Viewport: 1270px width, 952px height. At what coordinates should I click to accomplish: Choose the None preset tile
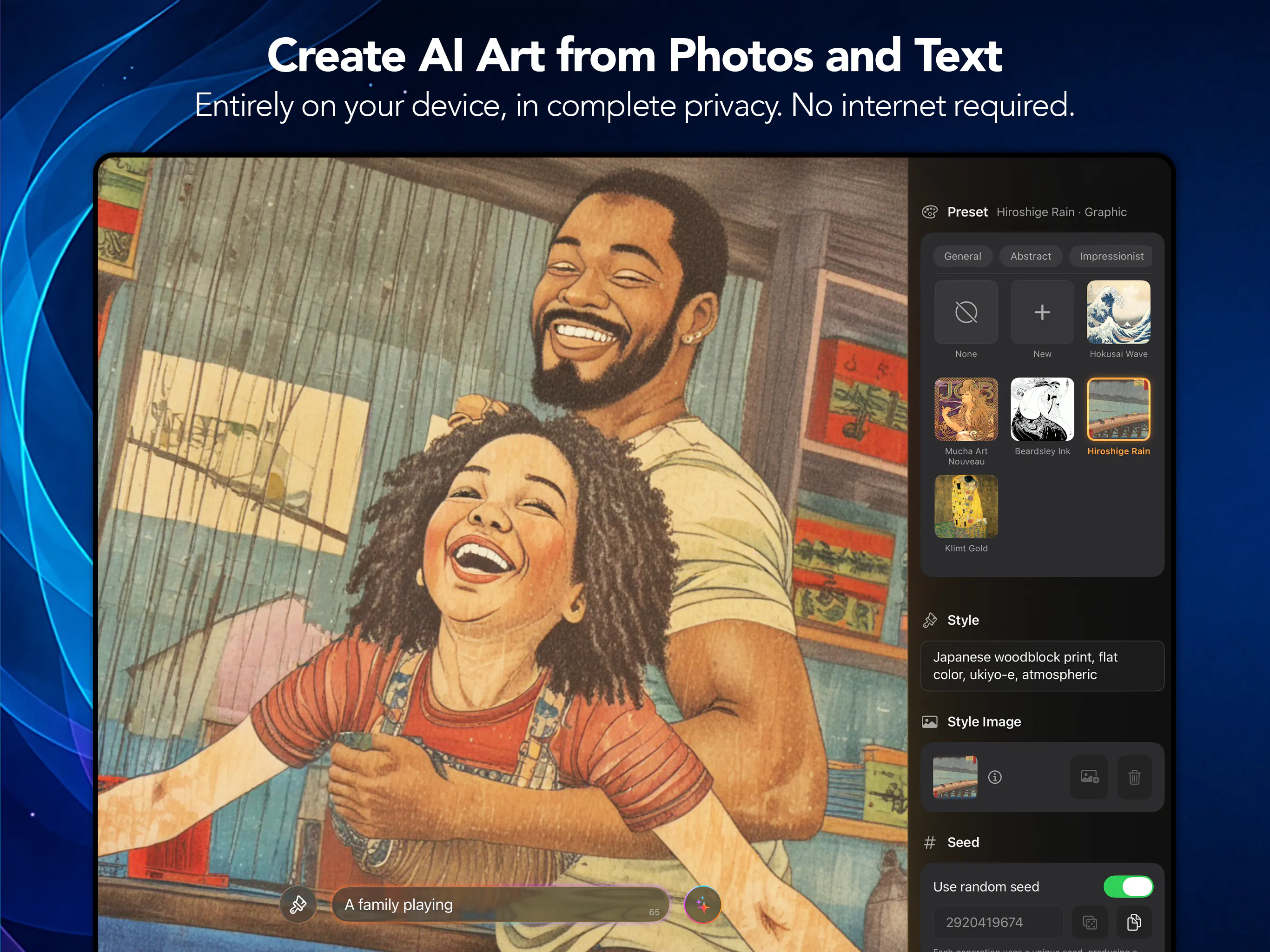pos(966,312)
